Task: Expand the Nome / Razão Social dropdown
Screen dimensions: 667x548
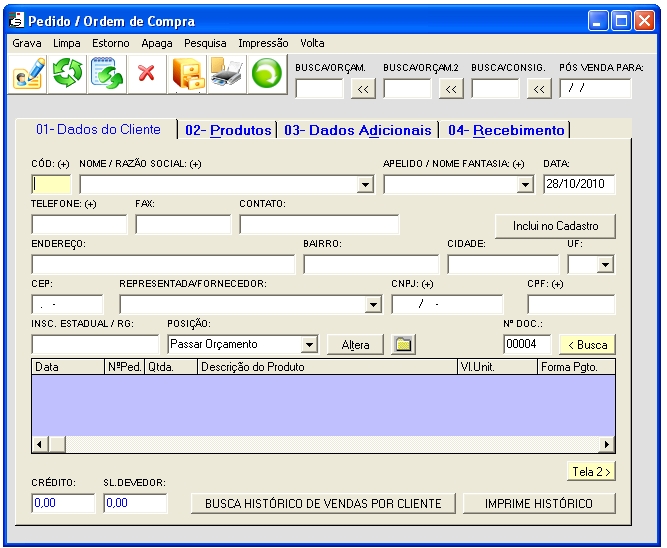Action: click(366, 185)
